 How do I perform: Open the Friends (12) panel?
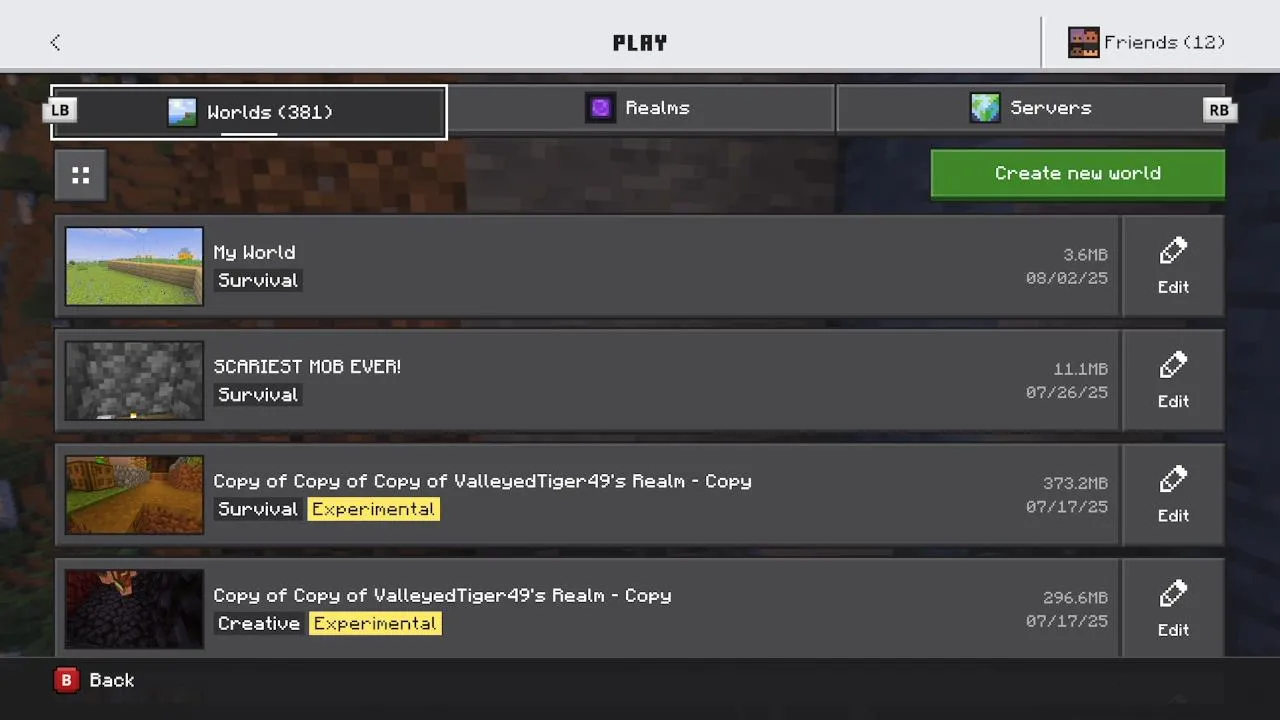click(1146, 42)
